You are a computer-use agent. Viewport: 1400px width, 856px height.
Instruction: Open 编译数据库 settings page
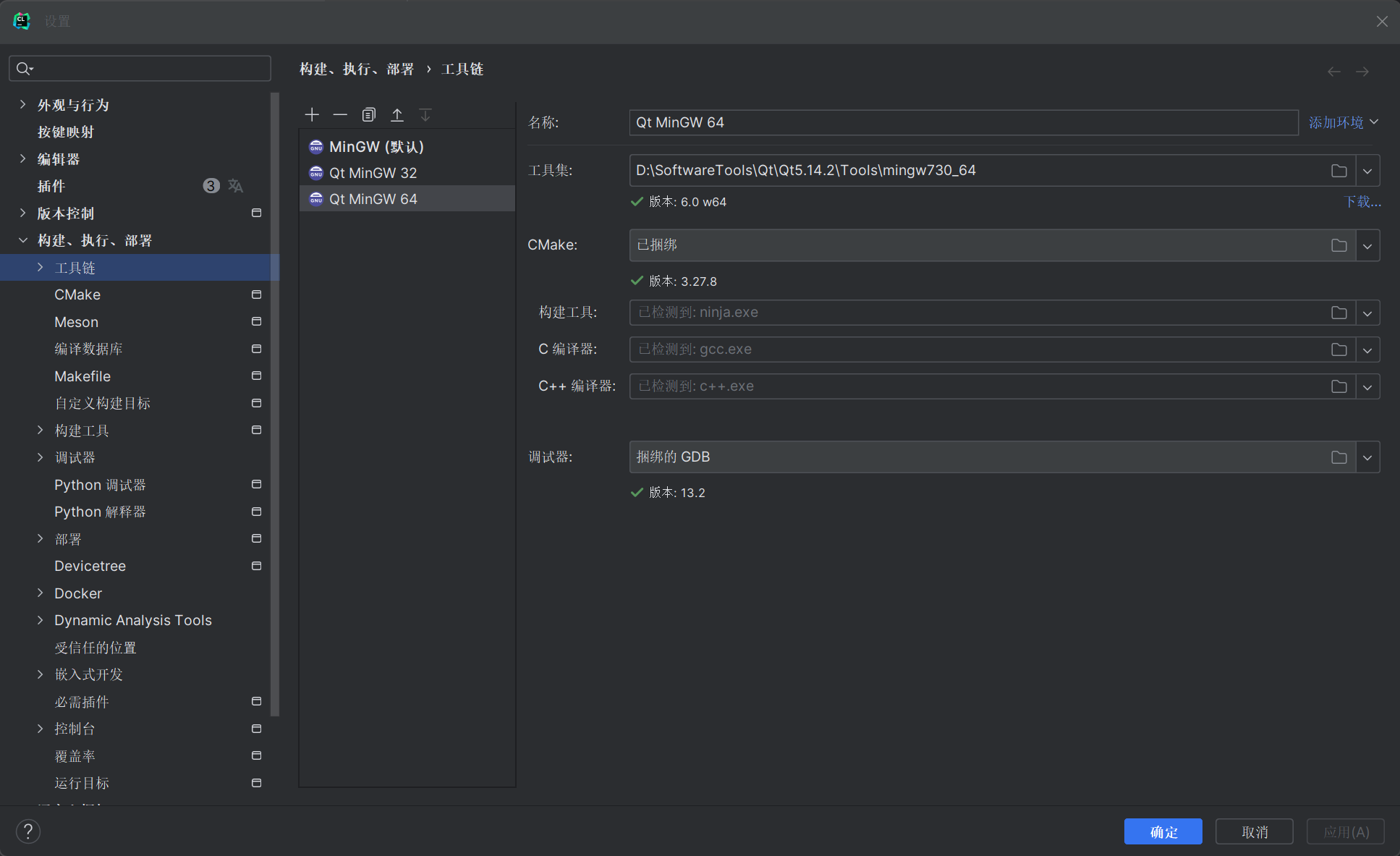click(x=88, y=349)
